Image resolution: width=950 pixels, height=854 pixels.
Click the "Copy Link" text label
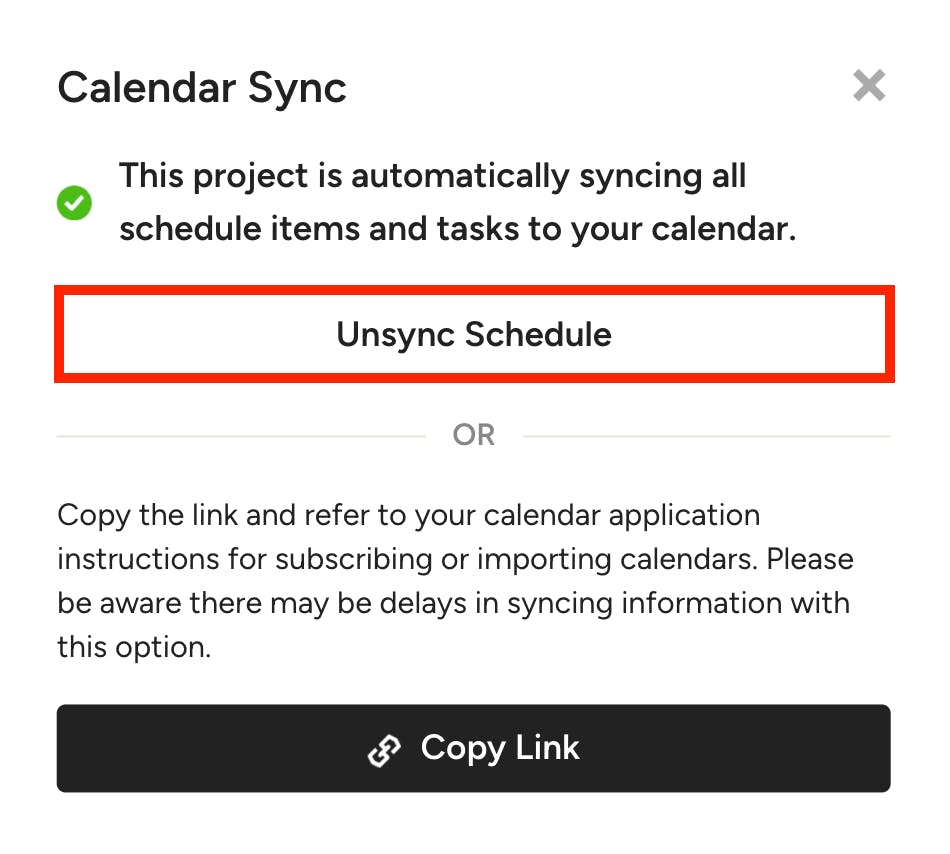(x=500, y=748)
